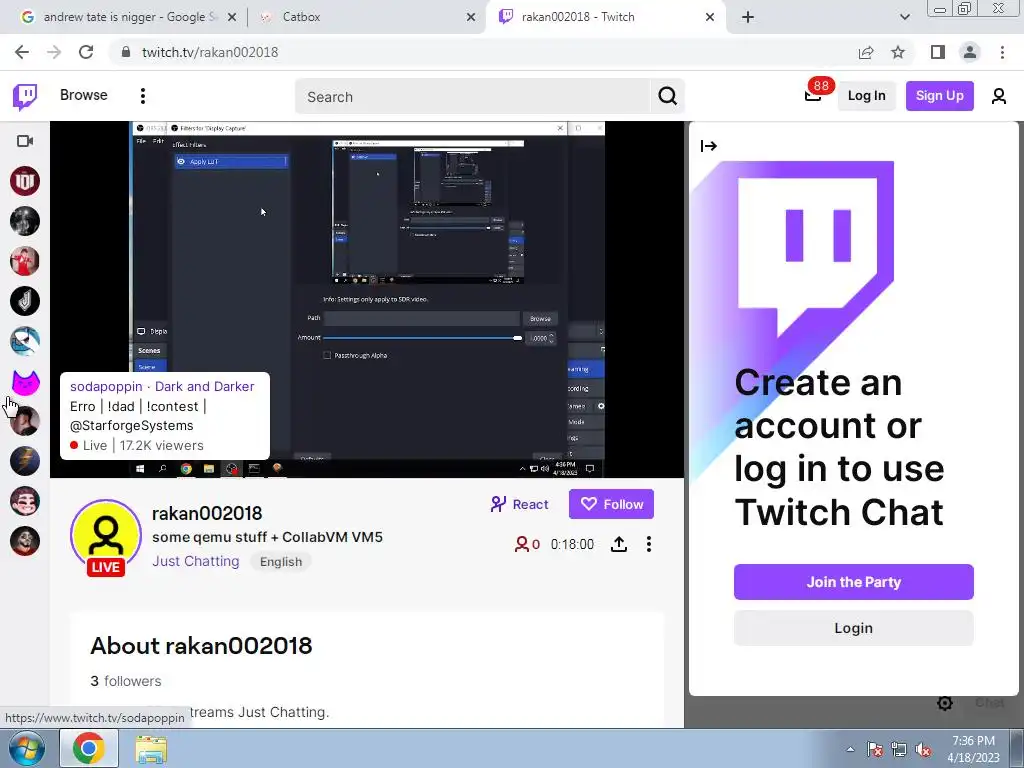Click Chrome in the Windows taskbar
Viewport: 1024px width, 768px height.
[x=89, y=748]
